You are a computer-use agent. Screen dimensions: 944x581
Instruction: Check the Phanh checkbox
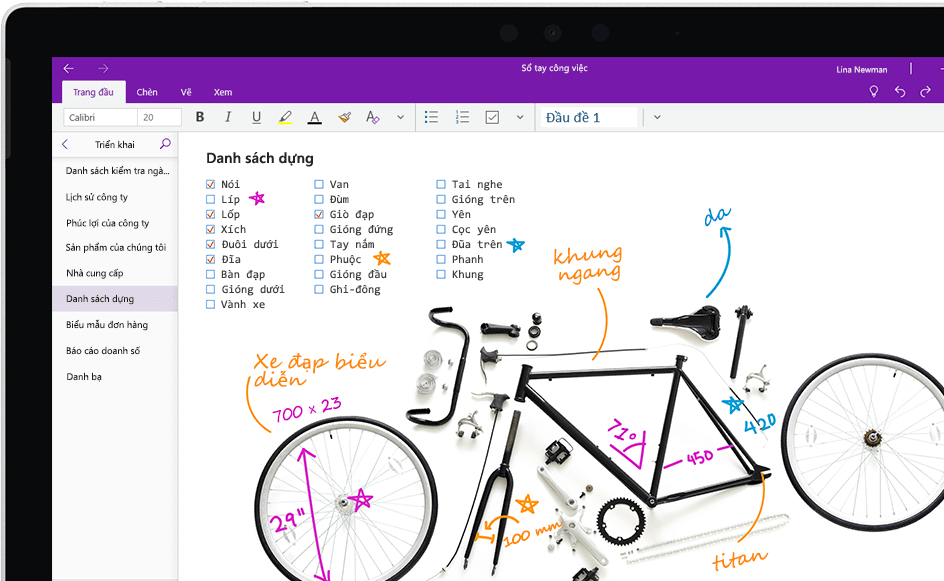(x=440, y=259)
